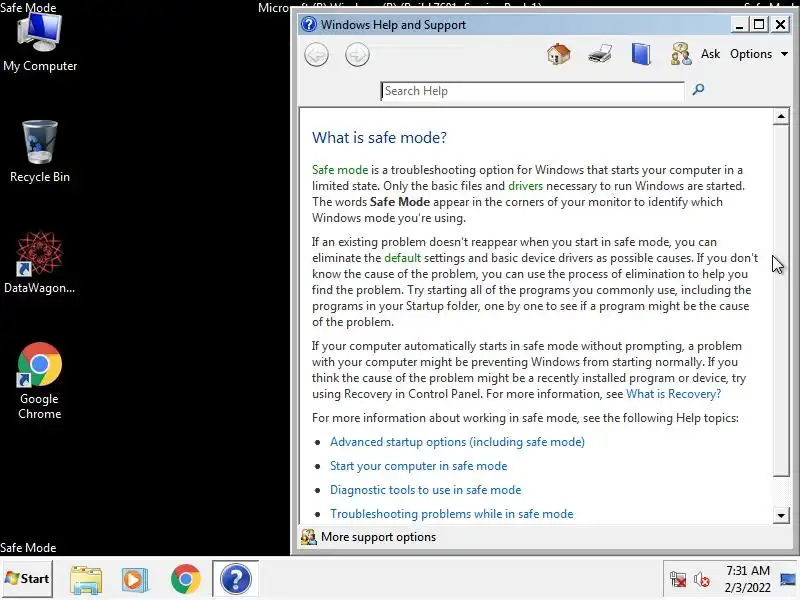This screenshot has height=600, width=800.
Task: Click the vertical scrollbar thumb
Action: 781,301
